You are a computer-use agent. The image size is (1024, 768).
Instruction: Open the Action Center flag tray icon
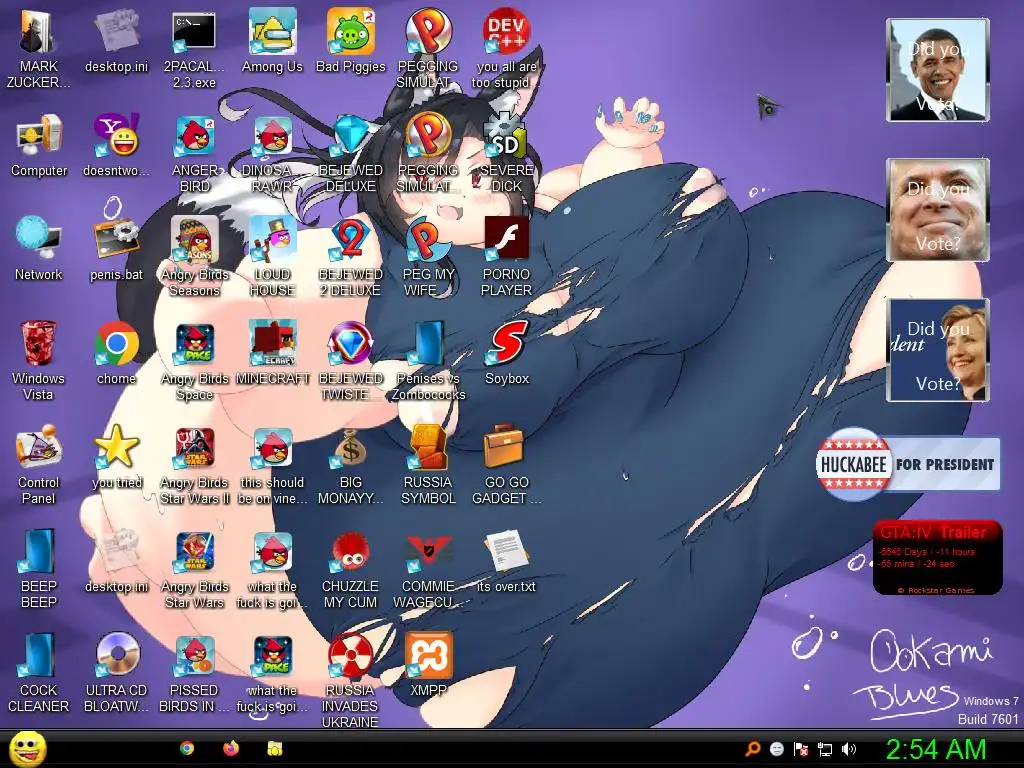tap(801, 749)
